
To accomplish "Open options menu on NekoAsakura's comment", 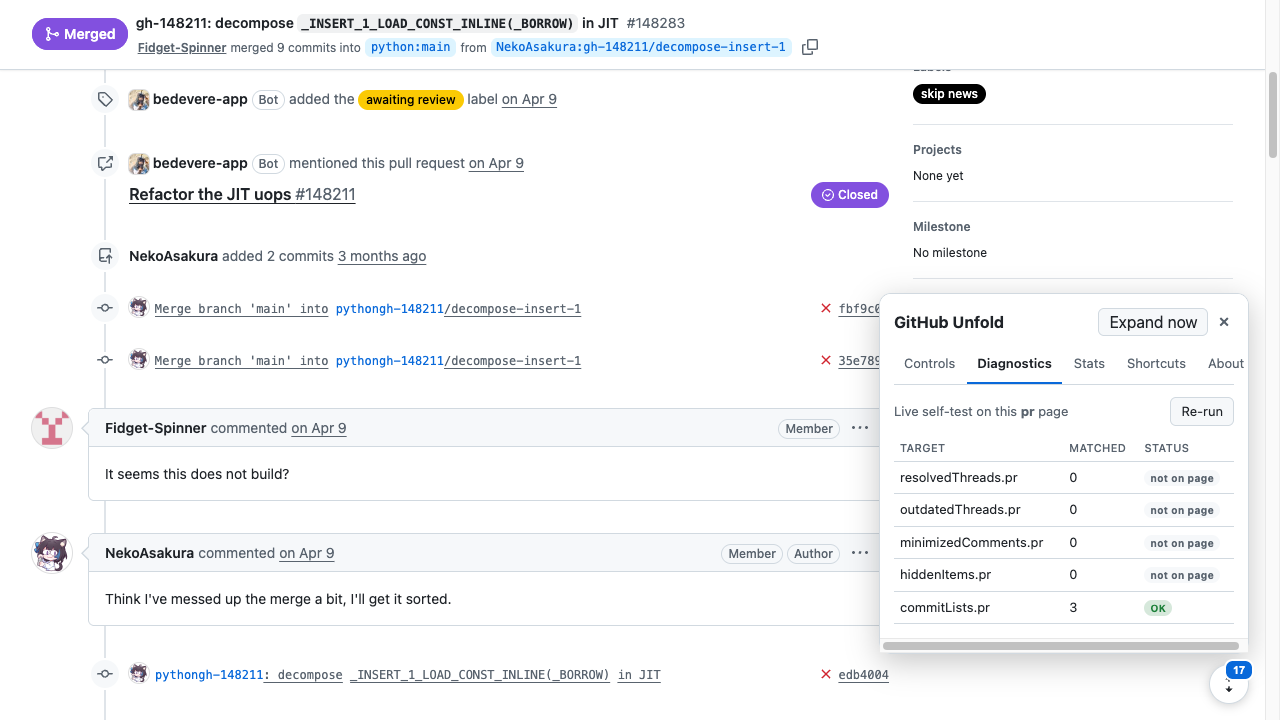I will tap(860, 553).
